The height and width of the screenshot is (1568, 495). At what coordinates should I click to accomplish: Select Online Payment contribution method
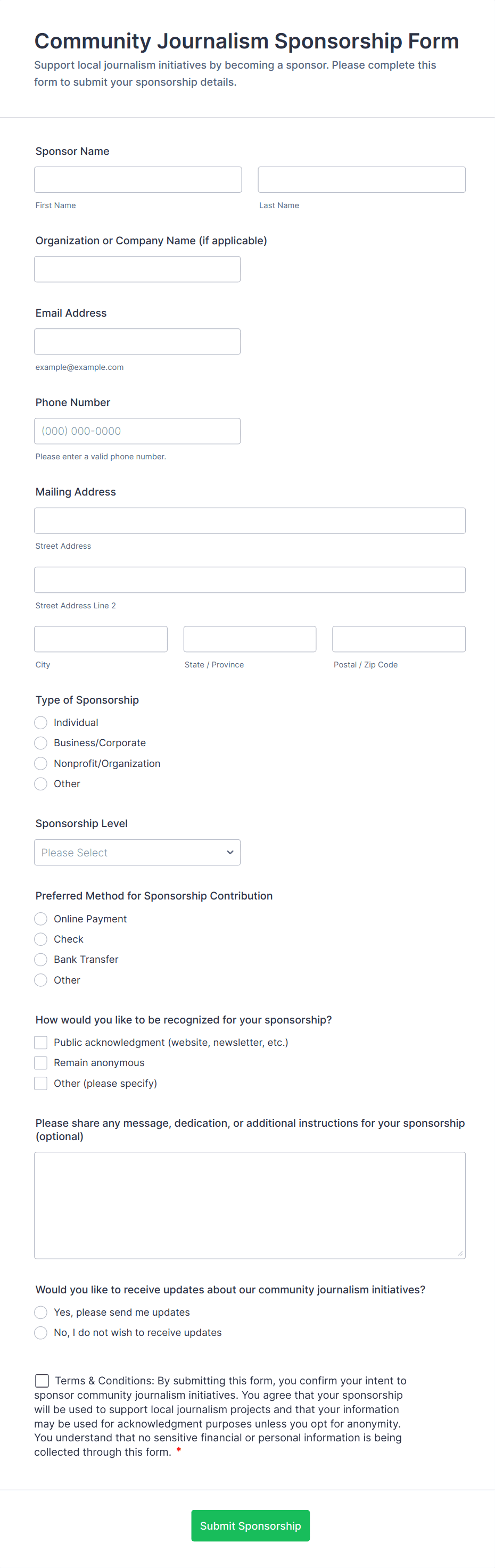click(41, 919)
